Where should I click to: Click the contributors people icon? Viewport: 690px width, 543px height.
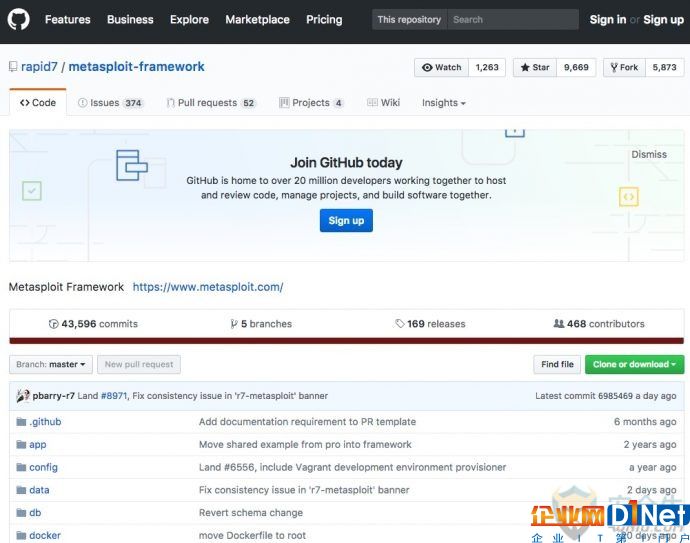558,324
